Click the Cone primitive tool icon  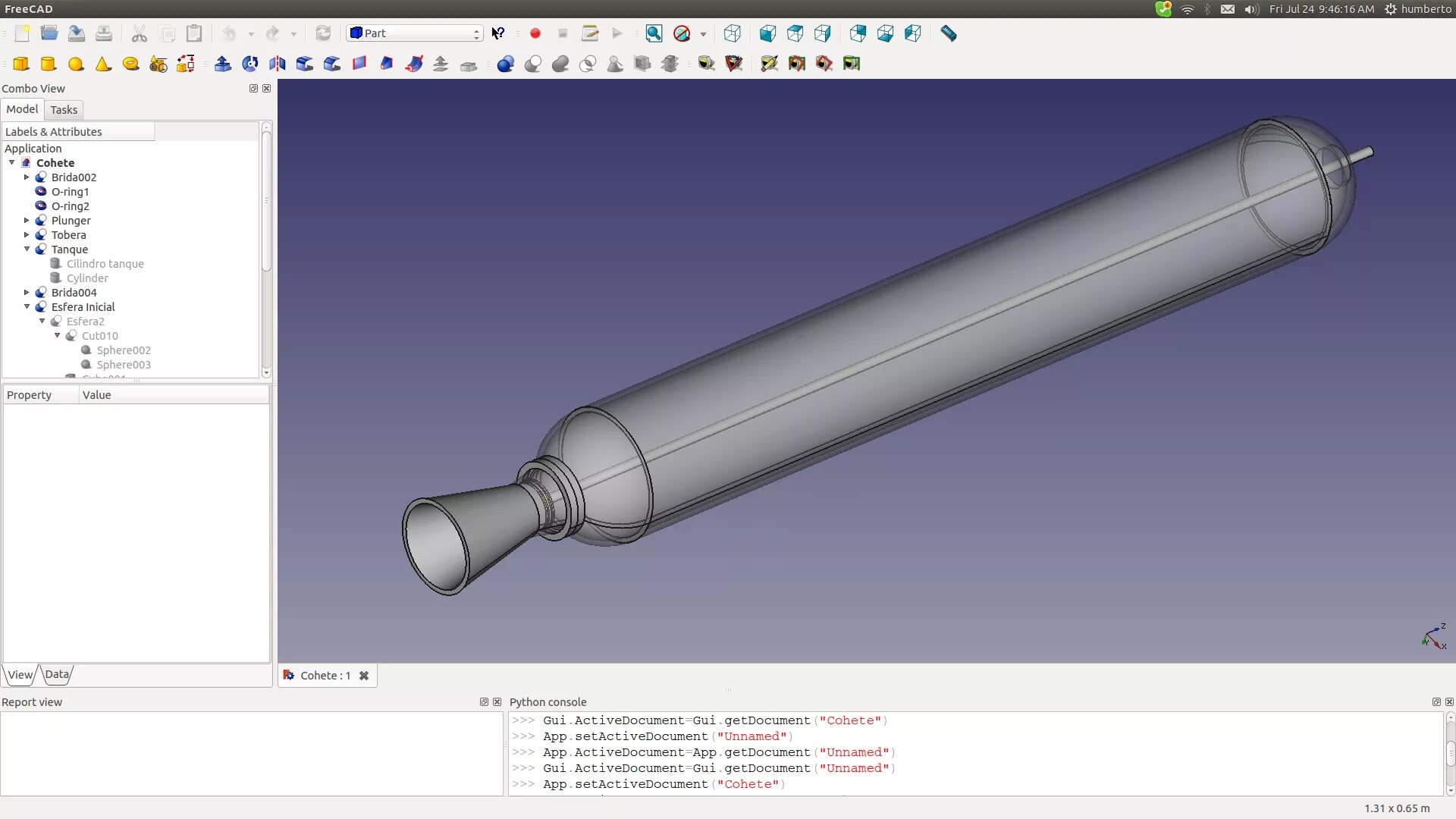coord(103,64)
